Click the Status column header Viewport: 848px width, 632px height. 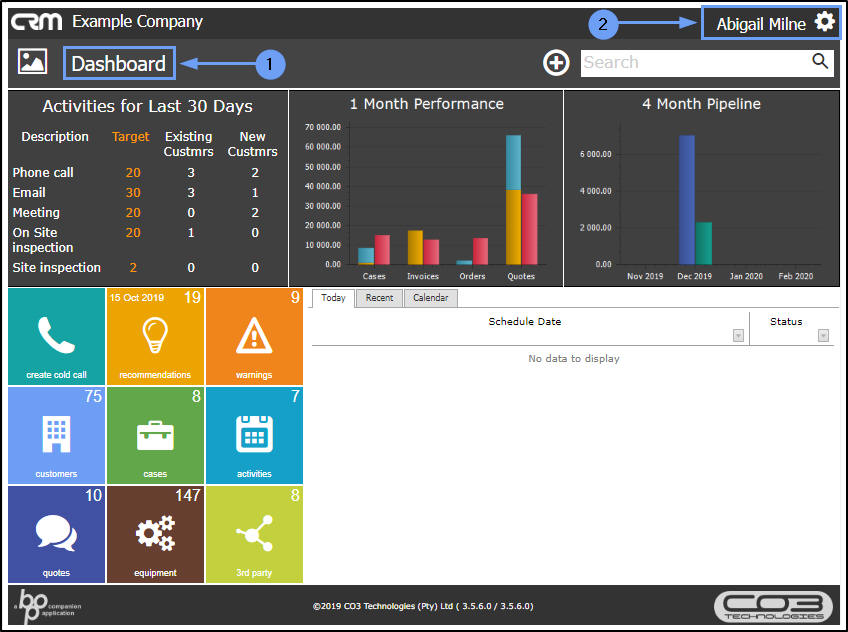(786, 322)
